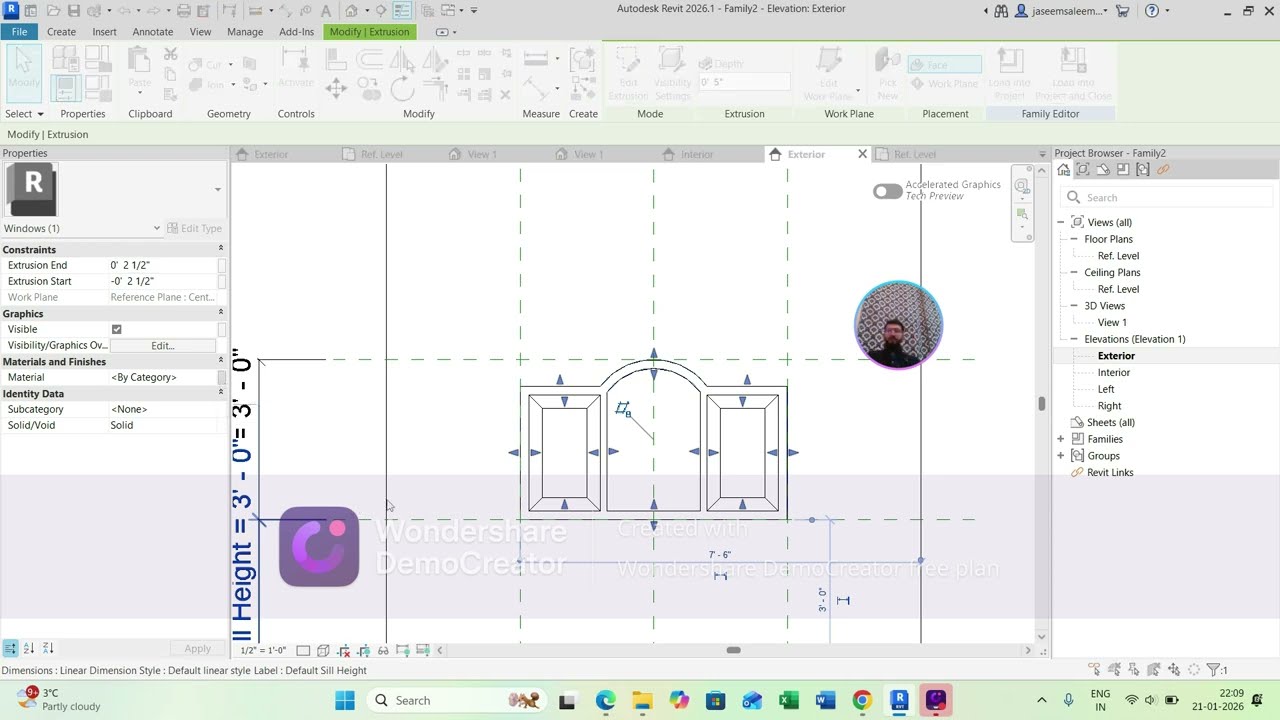Select the Modify arrow tool
The height and width of the screenshot is (720, 1280).
click(x=24, y=71)
